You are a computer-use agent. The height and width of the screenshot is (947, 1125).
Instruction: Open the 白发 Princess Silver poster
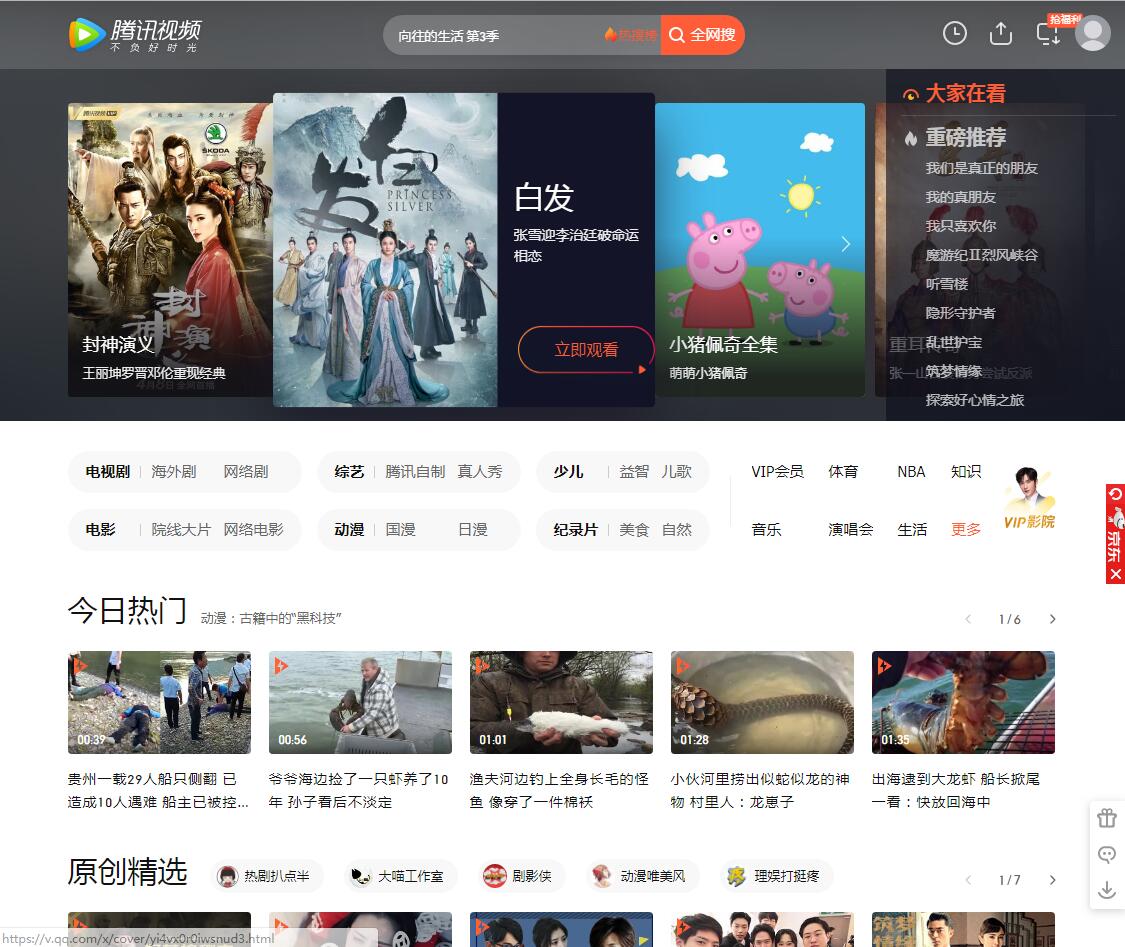pos(385,250)
